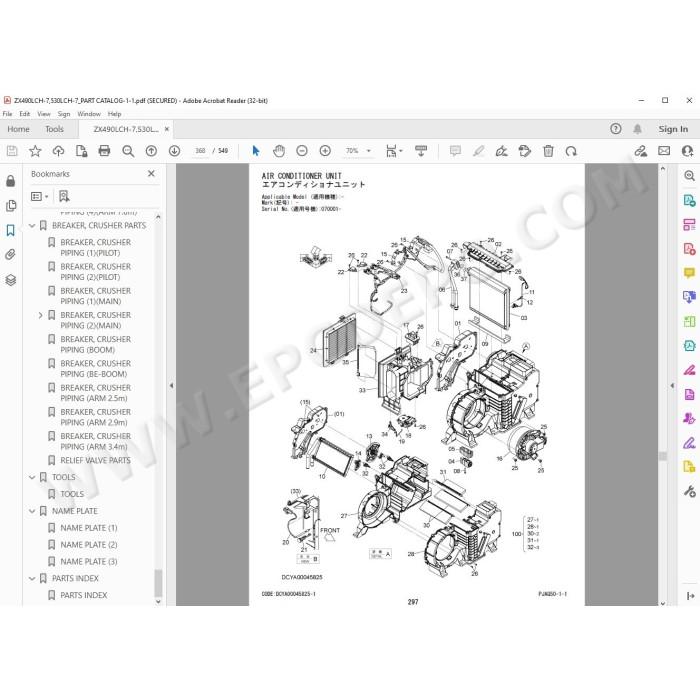
Task: Click bookmarks panel scrollbar thumb
Action: pos(158,583)
